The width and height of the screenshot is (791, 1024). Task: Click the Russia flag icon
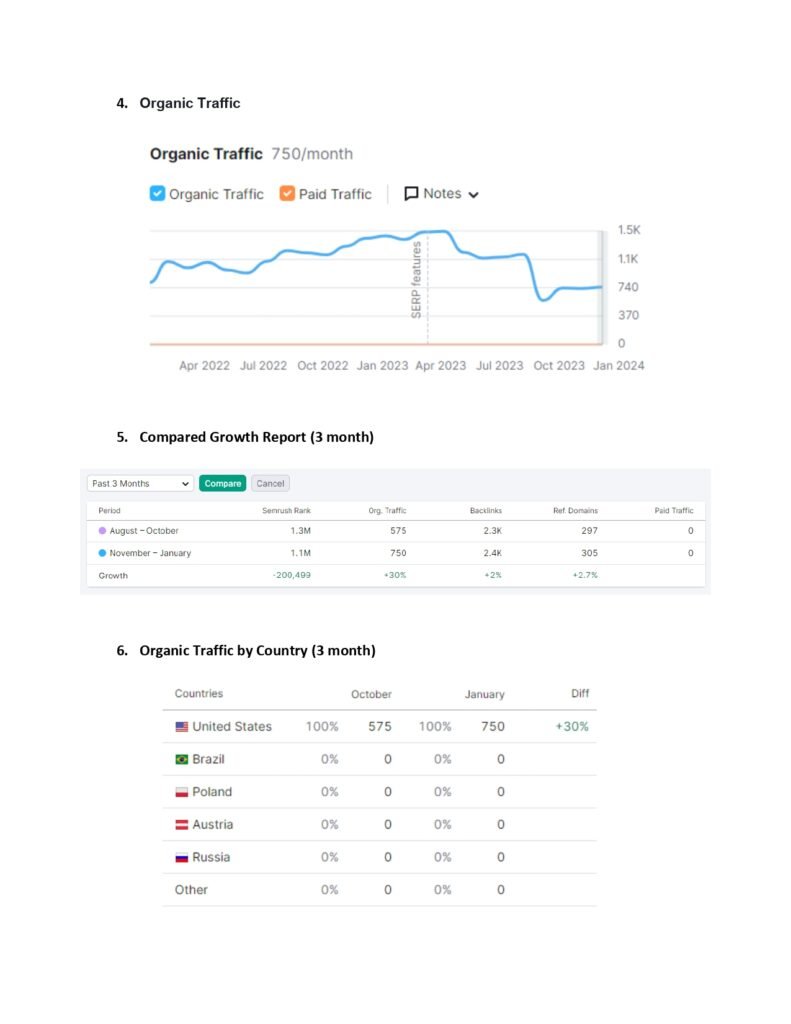(x=181, y=858)
